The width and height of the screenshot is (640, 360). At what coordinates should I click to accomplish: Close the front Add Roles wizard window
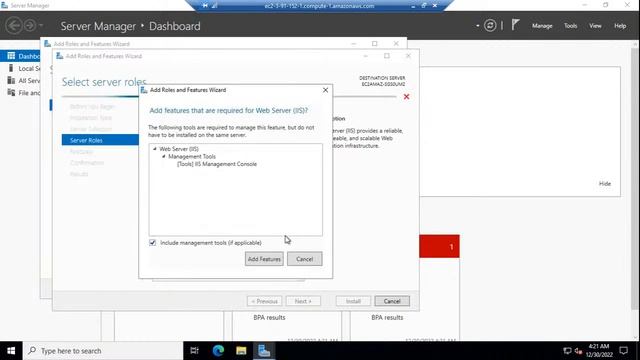408,56
